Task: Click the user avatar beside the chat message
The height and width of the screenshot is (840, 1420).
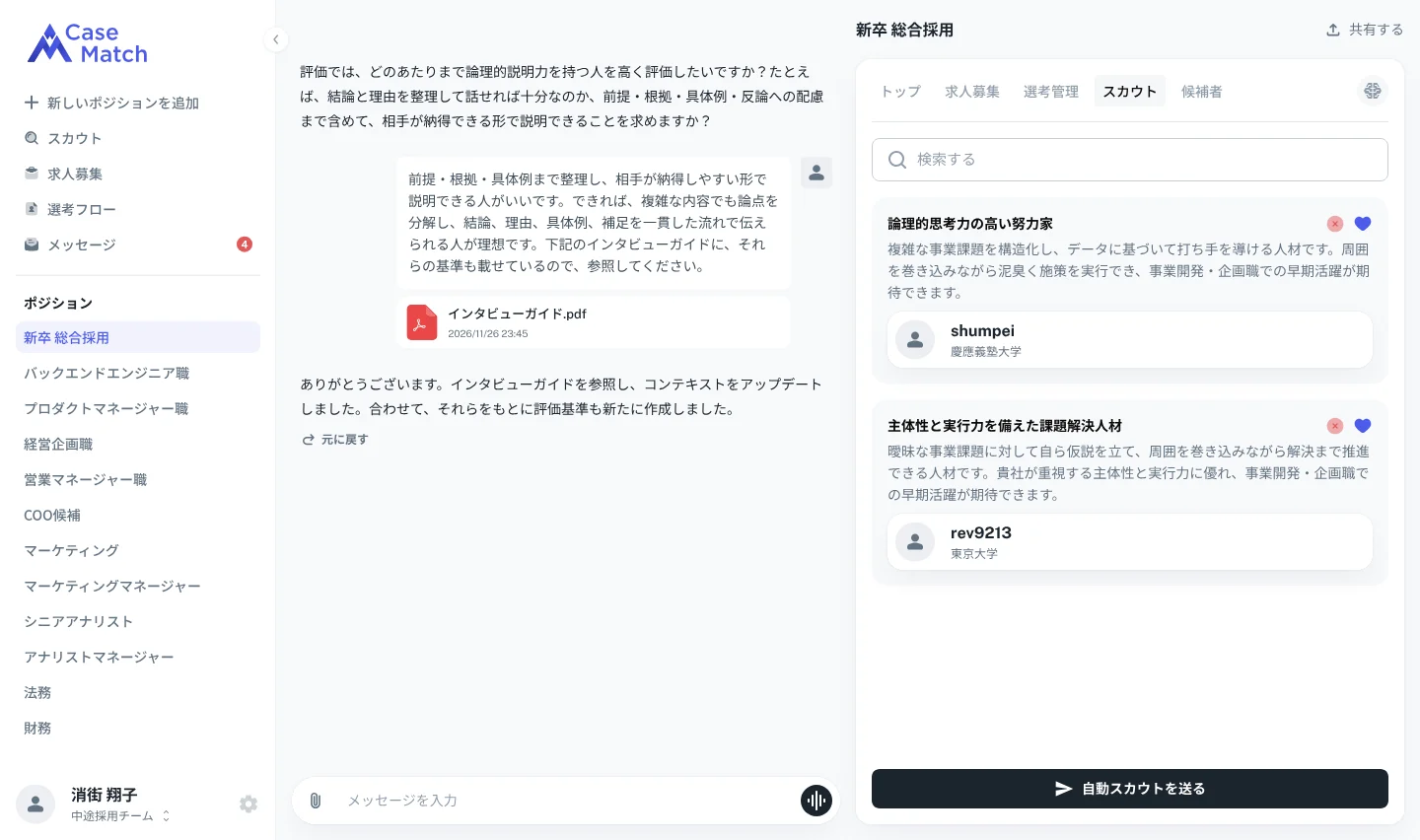Action: 816,173
